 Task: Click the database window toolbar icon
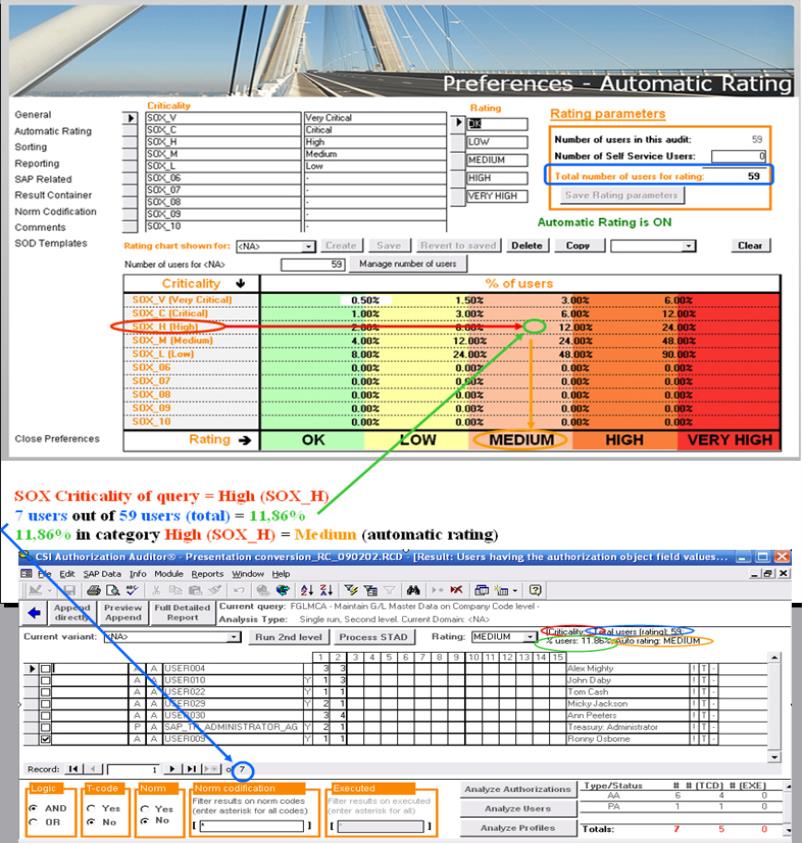482,590
